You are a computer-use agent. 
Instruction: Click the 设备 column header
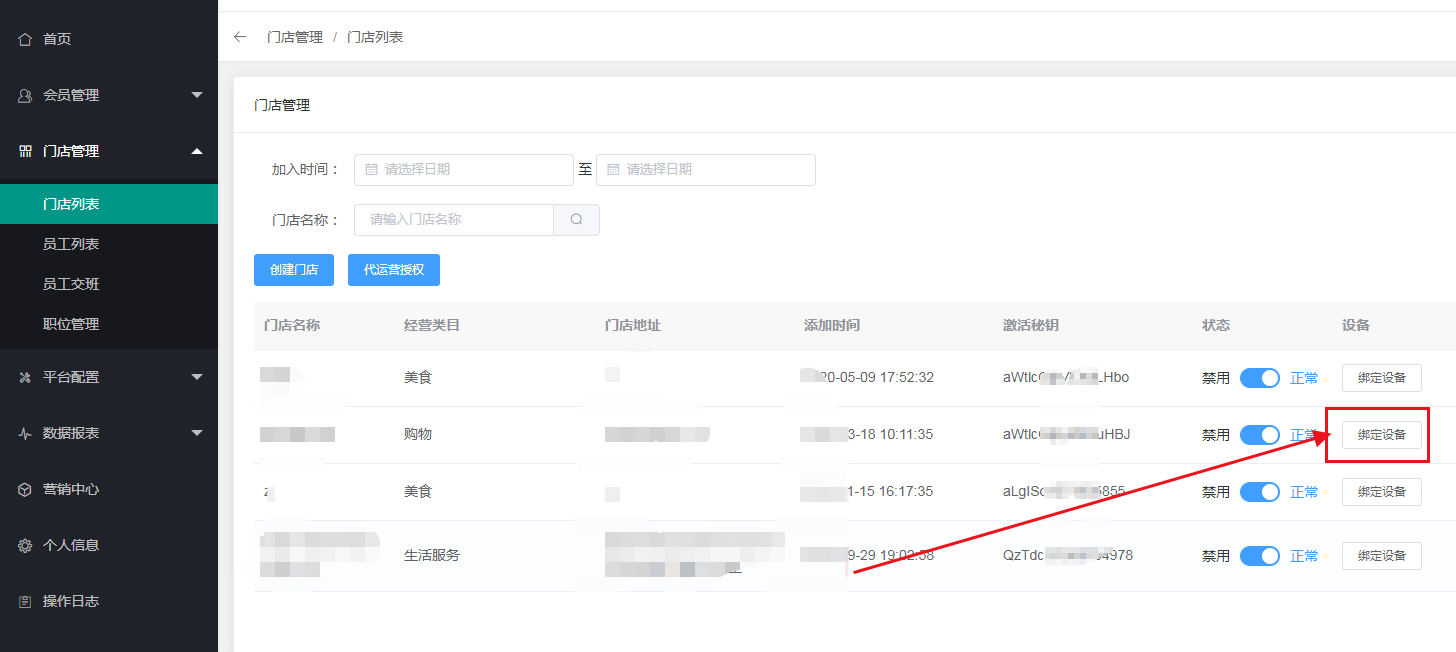coord(1356,326)
